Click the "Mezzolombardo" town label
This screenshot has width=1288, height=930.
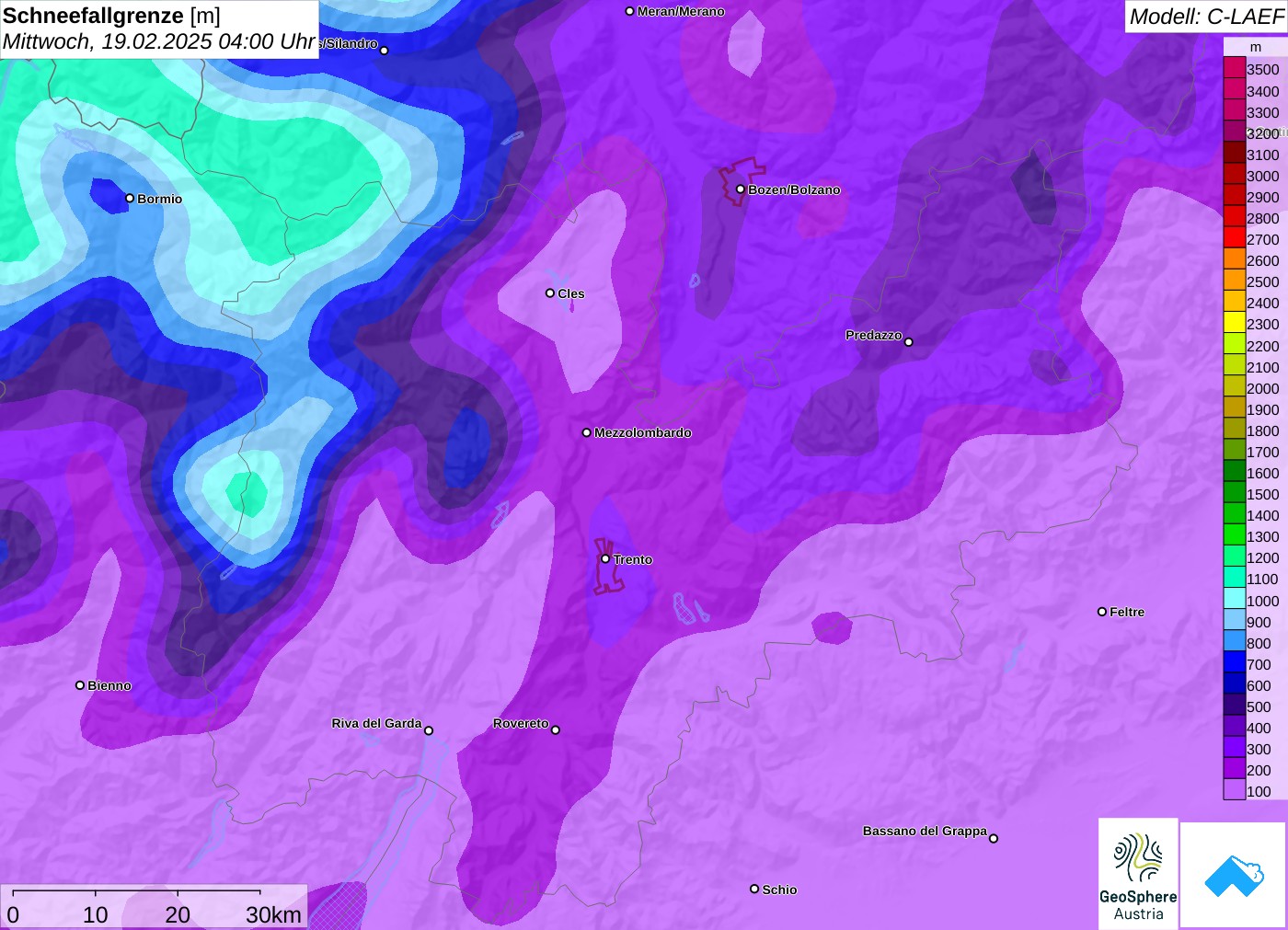pos(642,432)
